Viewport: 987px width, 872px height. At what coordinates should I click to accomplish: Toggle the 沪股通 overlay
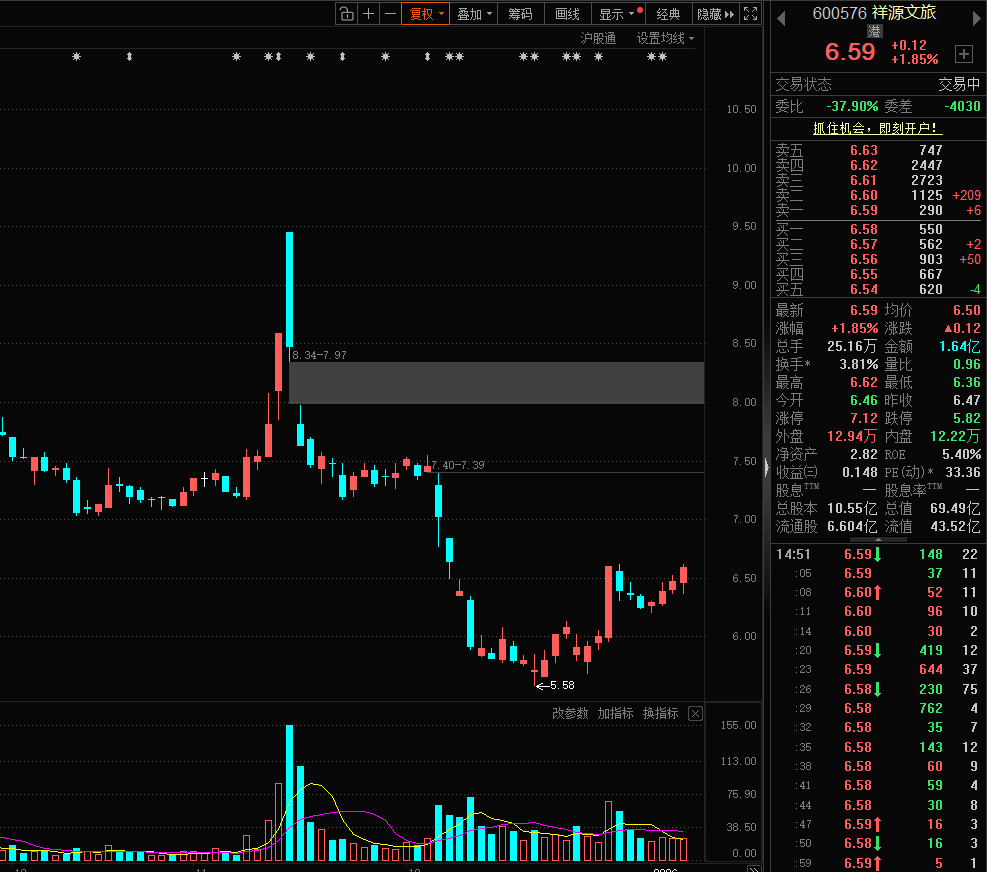pos(598,38)
